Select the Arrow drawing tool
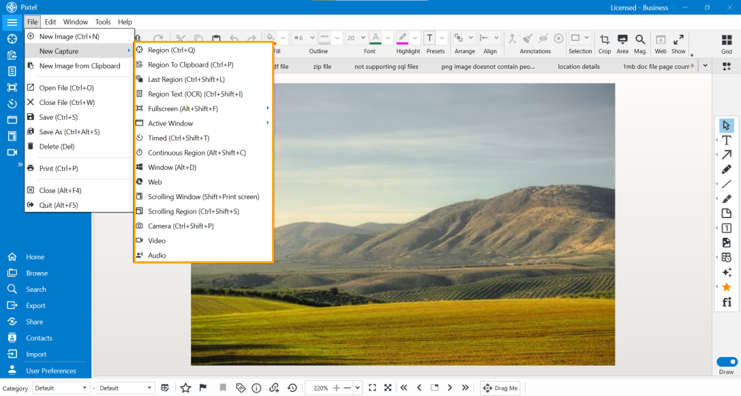The width and height of the screenshot is (741, 396). pos(726,155)
